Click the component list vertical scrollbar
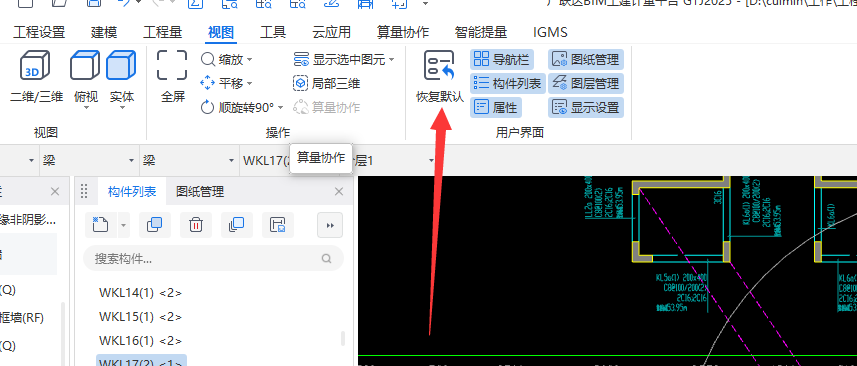The height and width of the screenshot is (366, 857). [x=343, y=338]
